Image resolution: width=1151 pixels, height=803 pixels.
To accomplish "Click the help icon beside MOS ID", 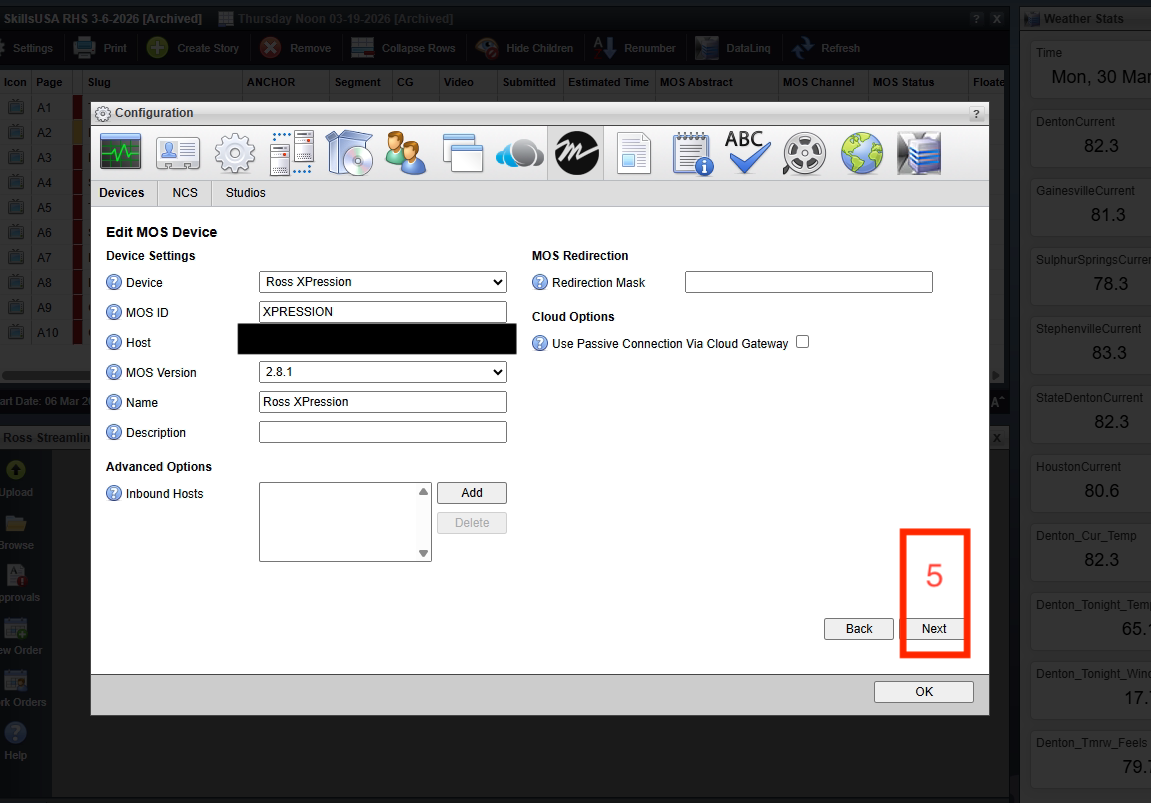I will 114,313.
